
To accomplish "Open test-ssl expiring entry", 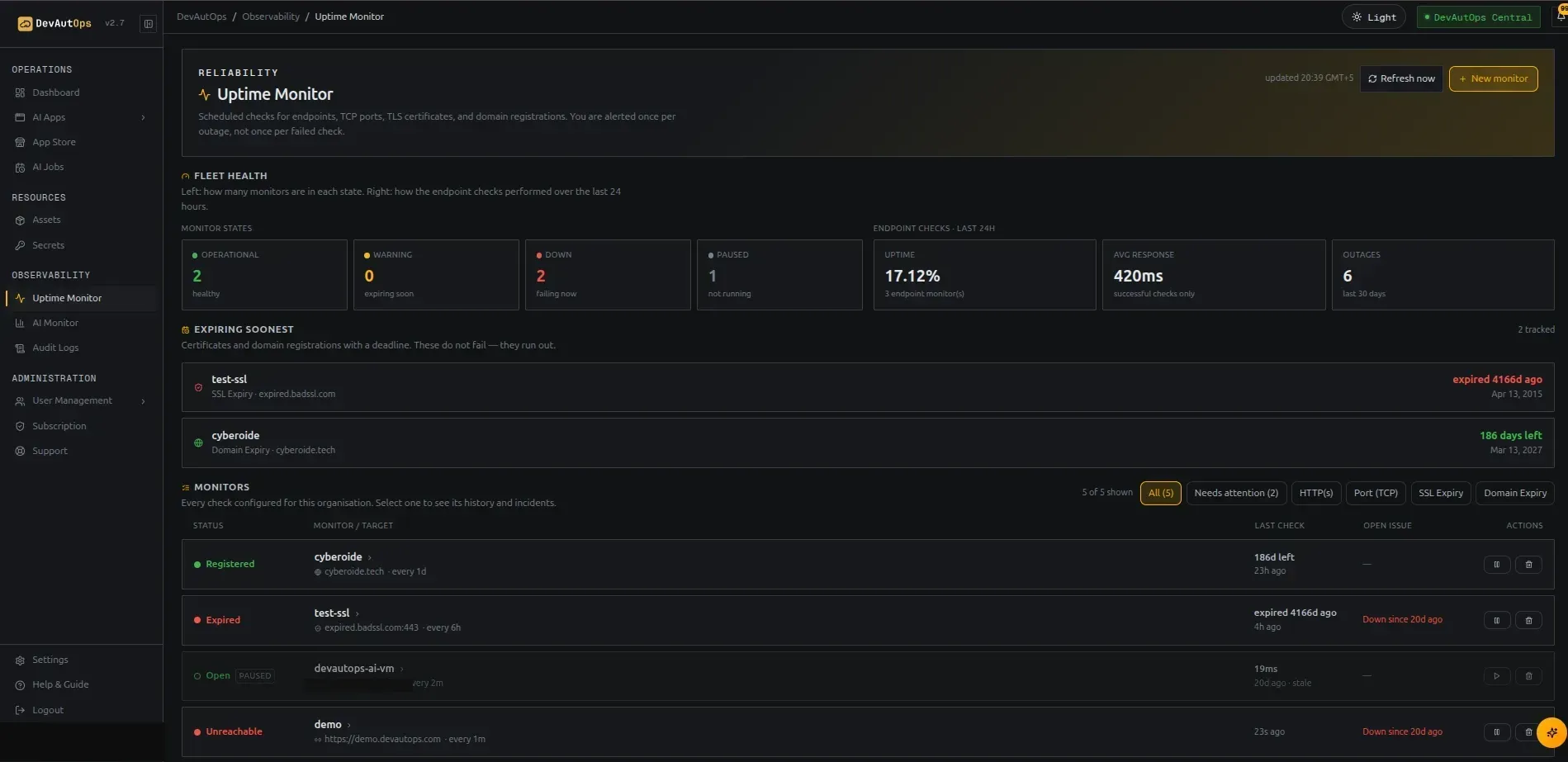I will pos(868,387).
